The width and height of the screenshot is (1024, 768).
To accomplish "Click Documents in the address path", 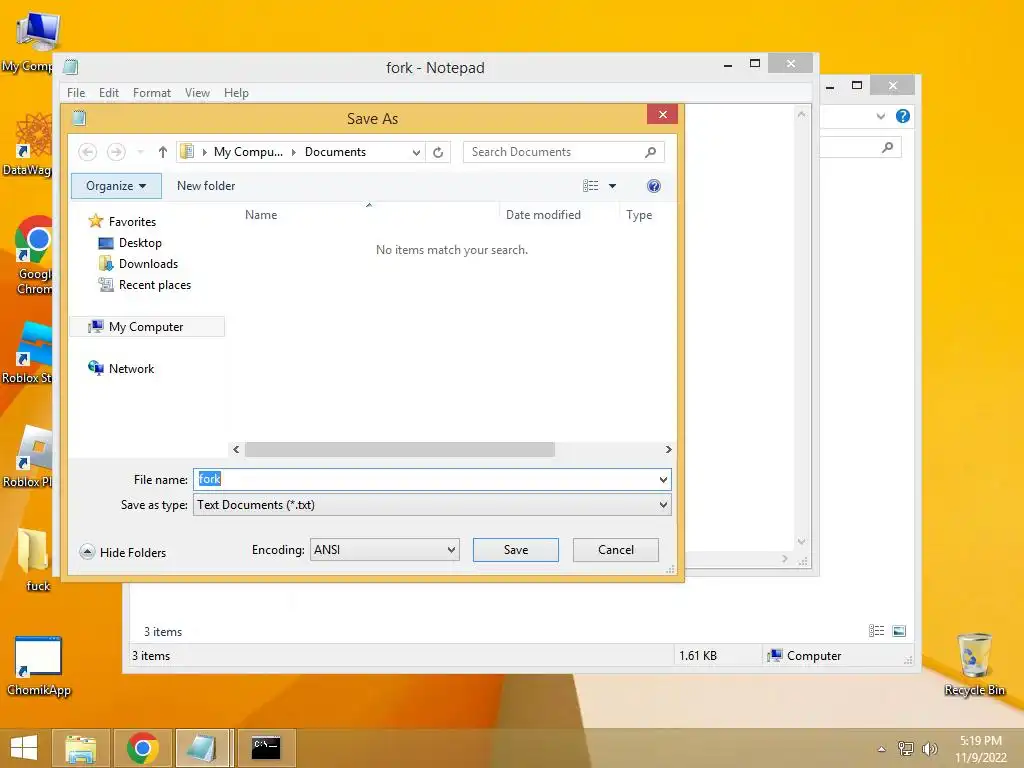I will tap(335, 152).
